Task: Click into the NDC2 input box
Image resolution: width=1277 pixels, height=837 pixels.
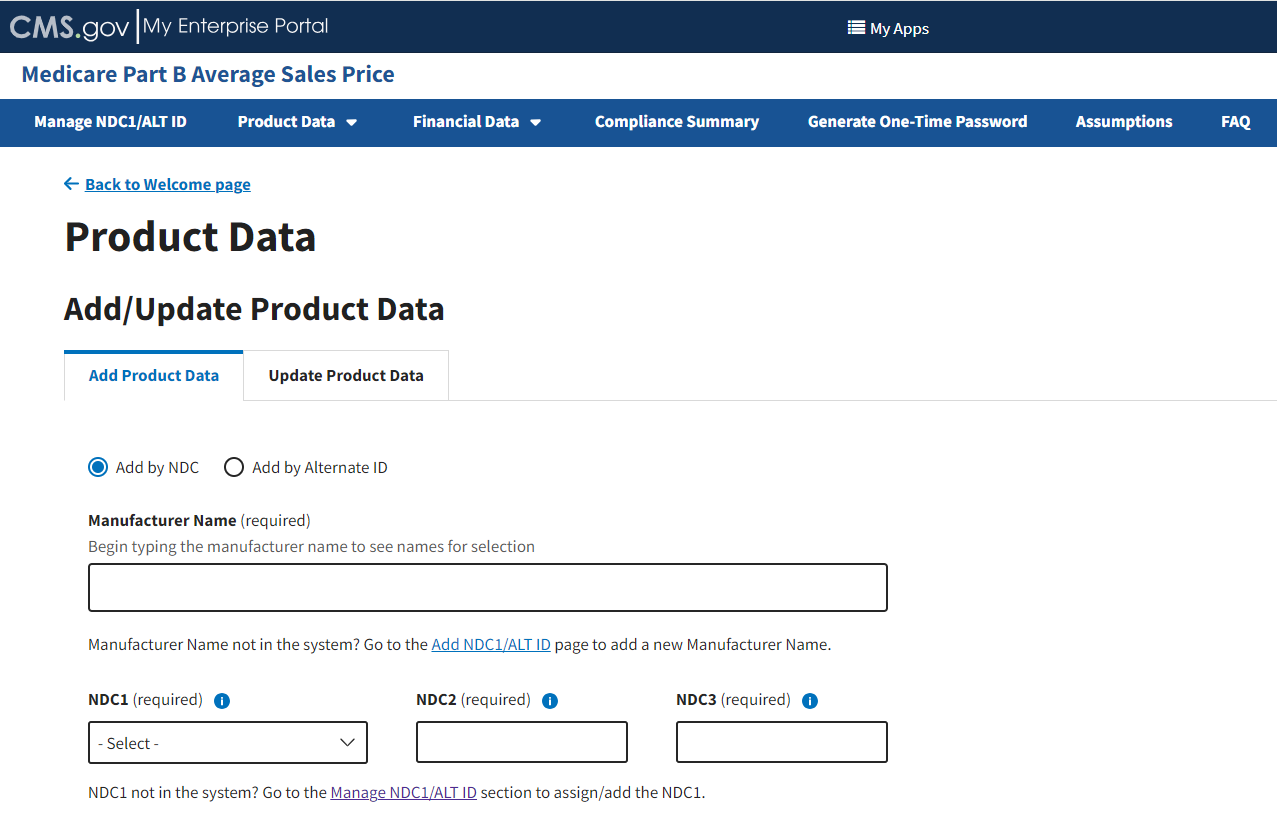Action: click(522, 742)
